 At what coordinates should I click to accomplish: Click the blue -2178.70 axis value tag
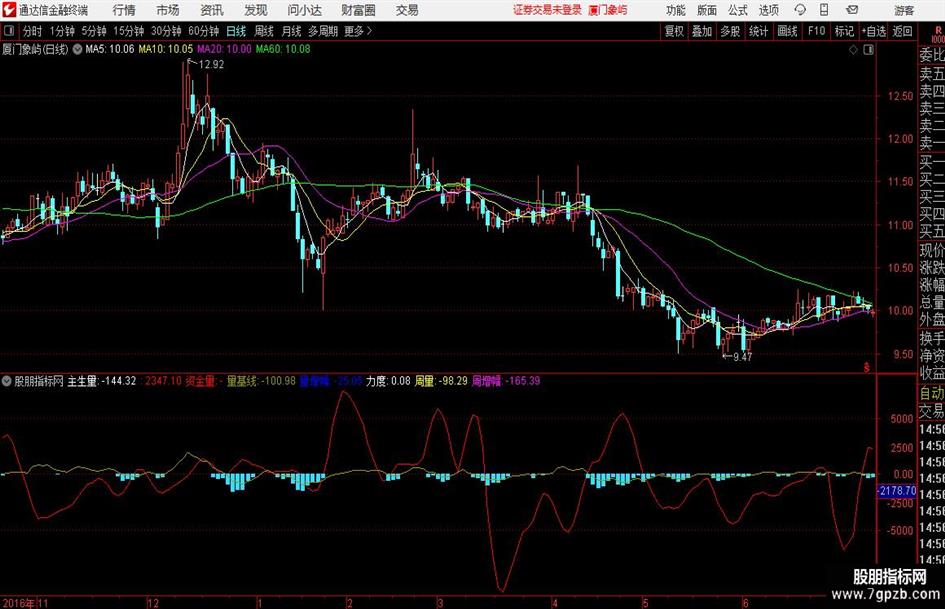pyautogui.click(x=897, y=491)
